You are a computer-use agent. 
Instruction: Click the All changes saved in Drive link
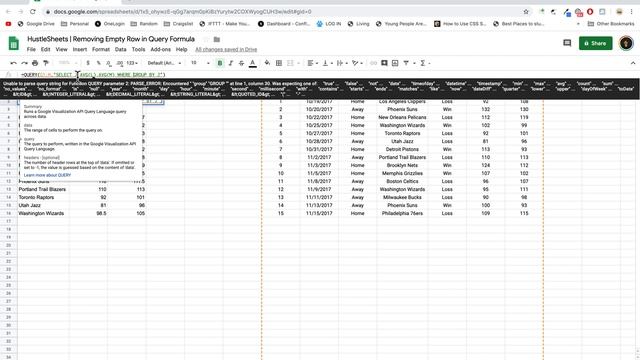(x=226, y=49)
